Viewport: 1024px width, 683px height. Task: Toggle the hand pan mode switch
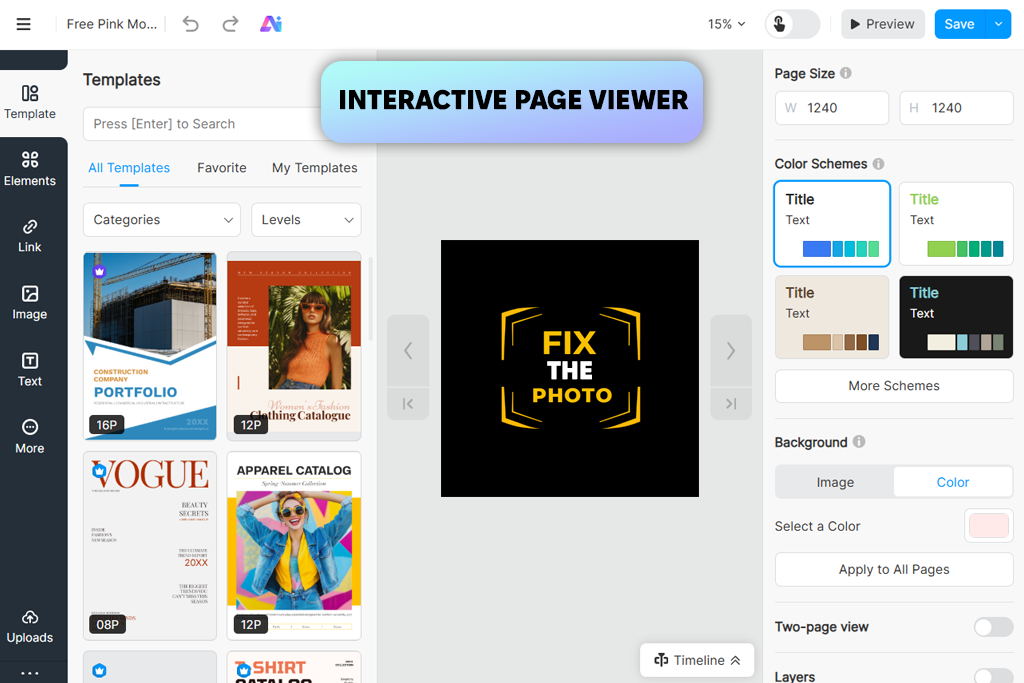pyautogui.click(x=792, y=24)
